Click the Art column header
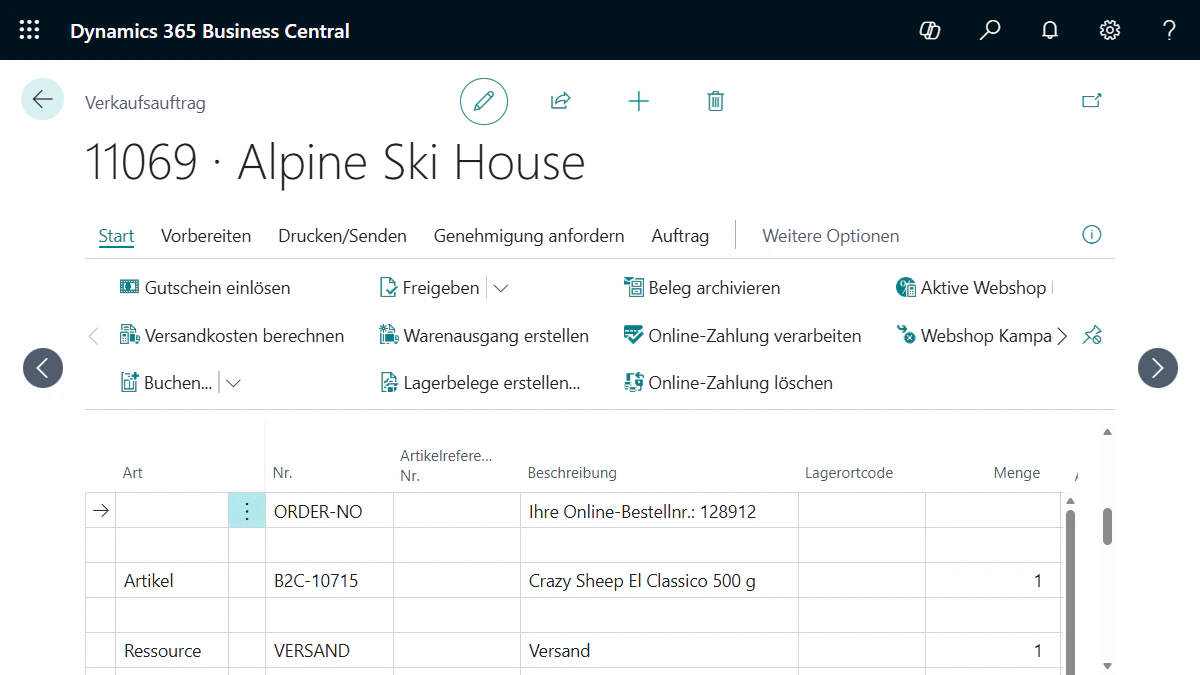1200x675 pixels. tap(133, 473)
